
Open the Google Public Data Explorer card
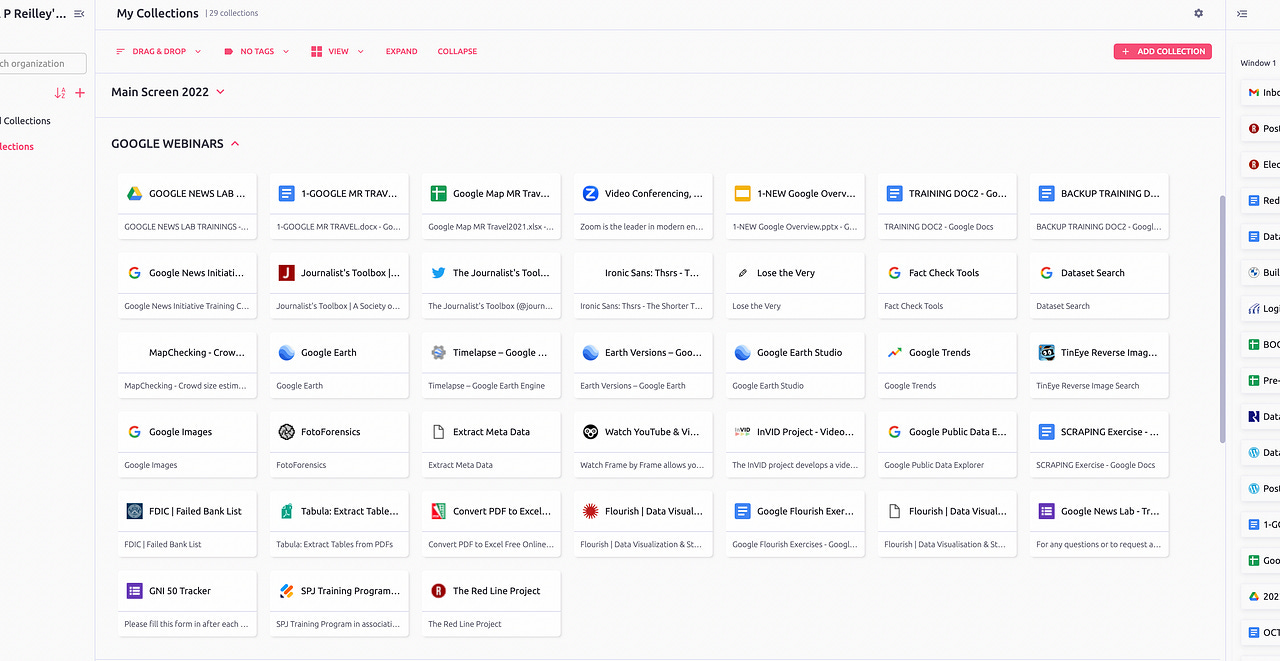click(947, 444)
